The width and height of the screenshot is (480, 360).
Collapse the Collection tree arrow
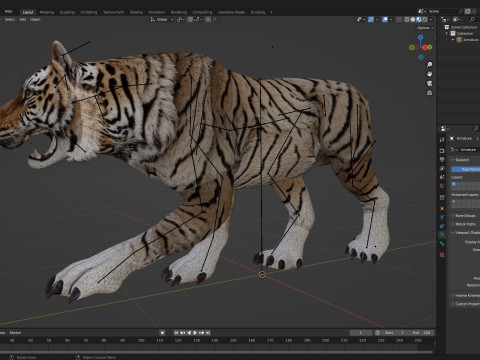pyautogui.click(x=447, y=33)
